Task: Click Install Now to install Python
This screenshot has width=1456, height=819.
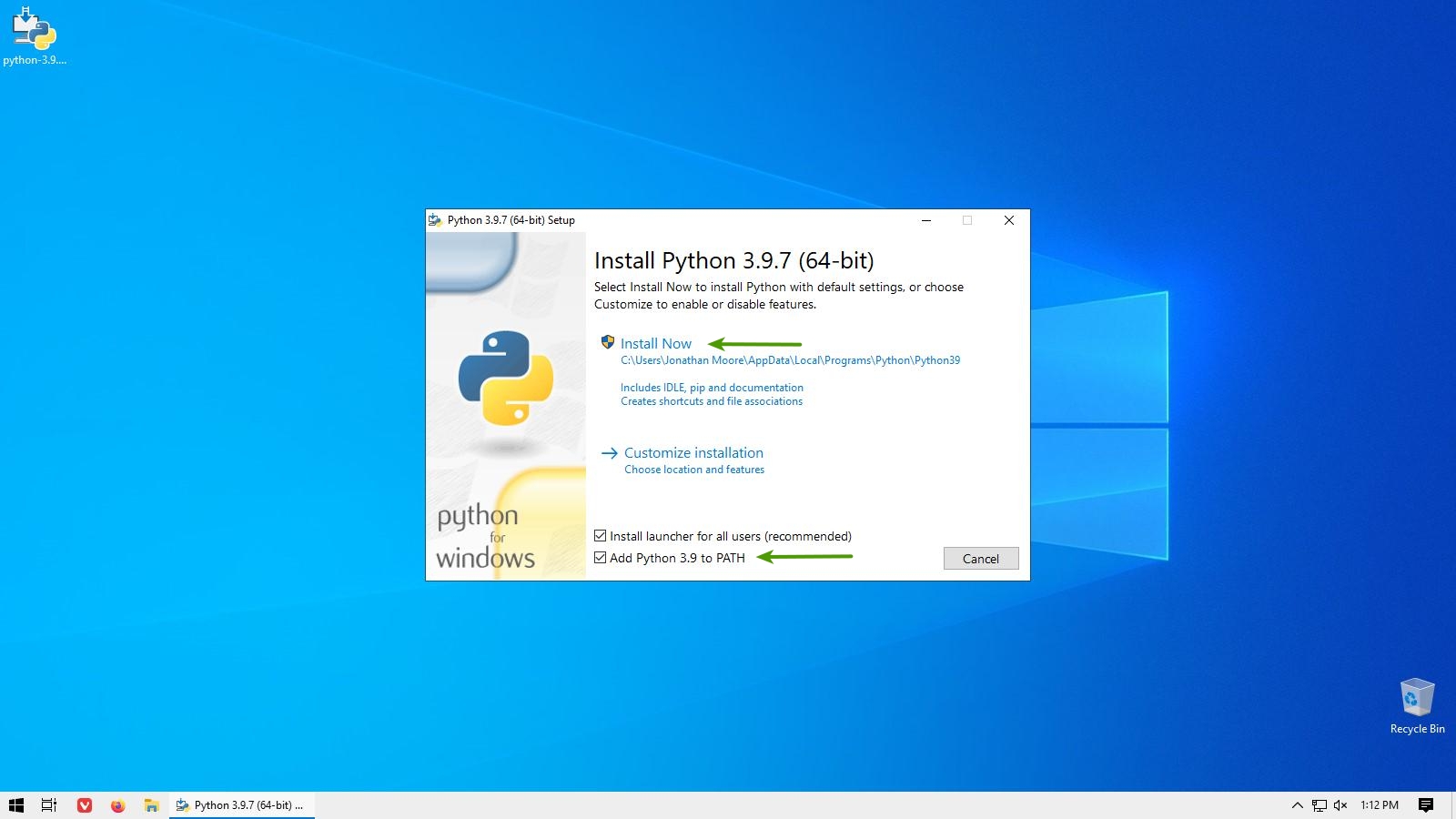Action: (655, 344)
